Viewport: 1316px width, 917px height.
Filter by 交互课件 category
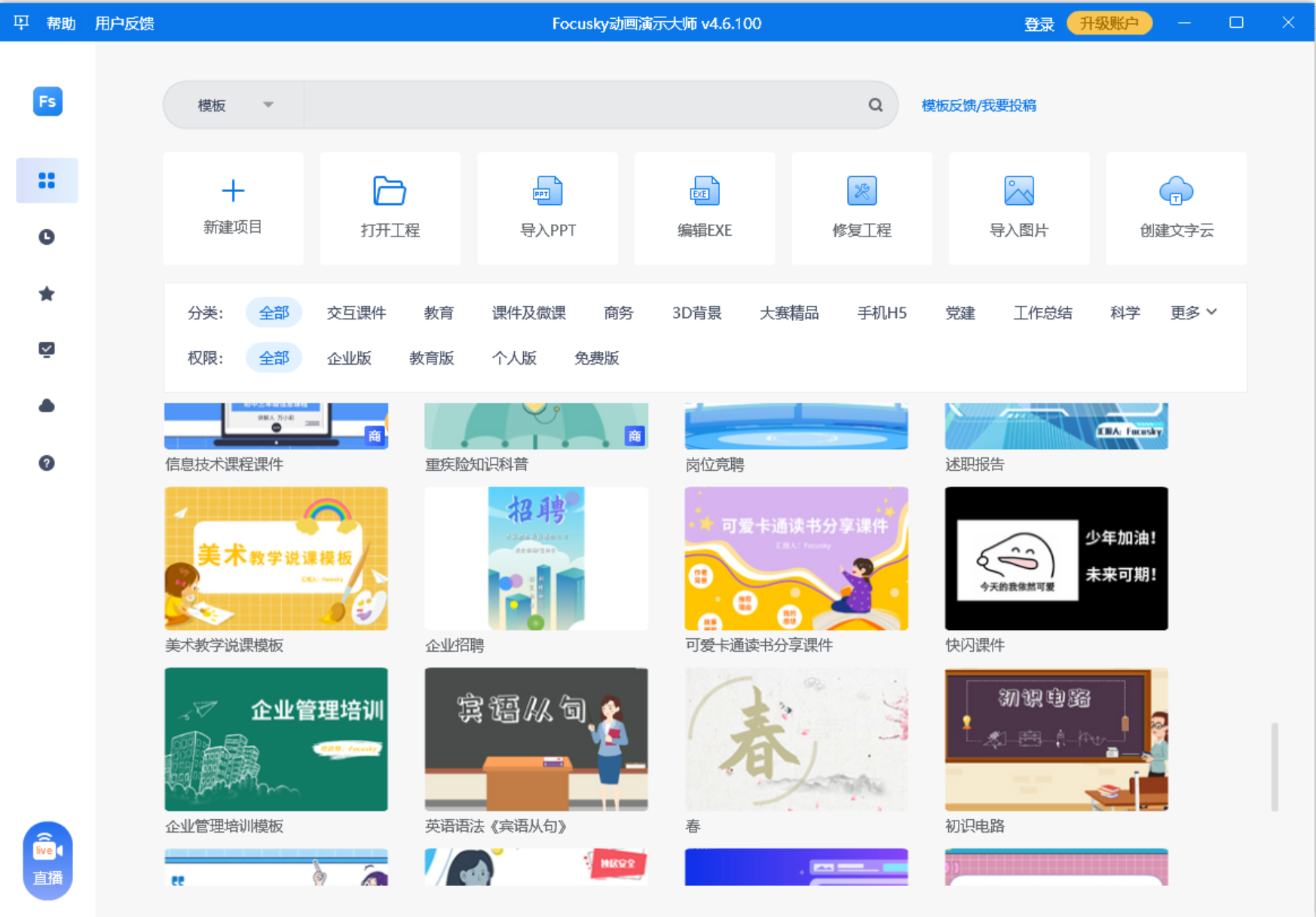pos(357,313)
